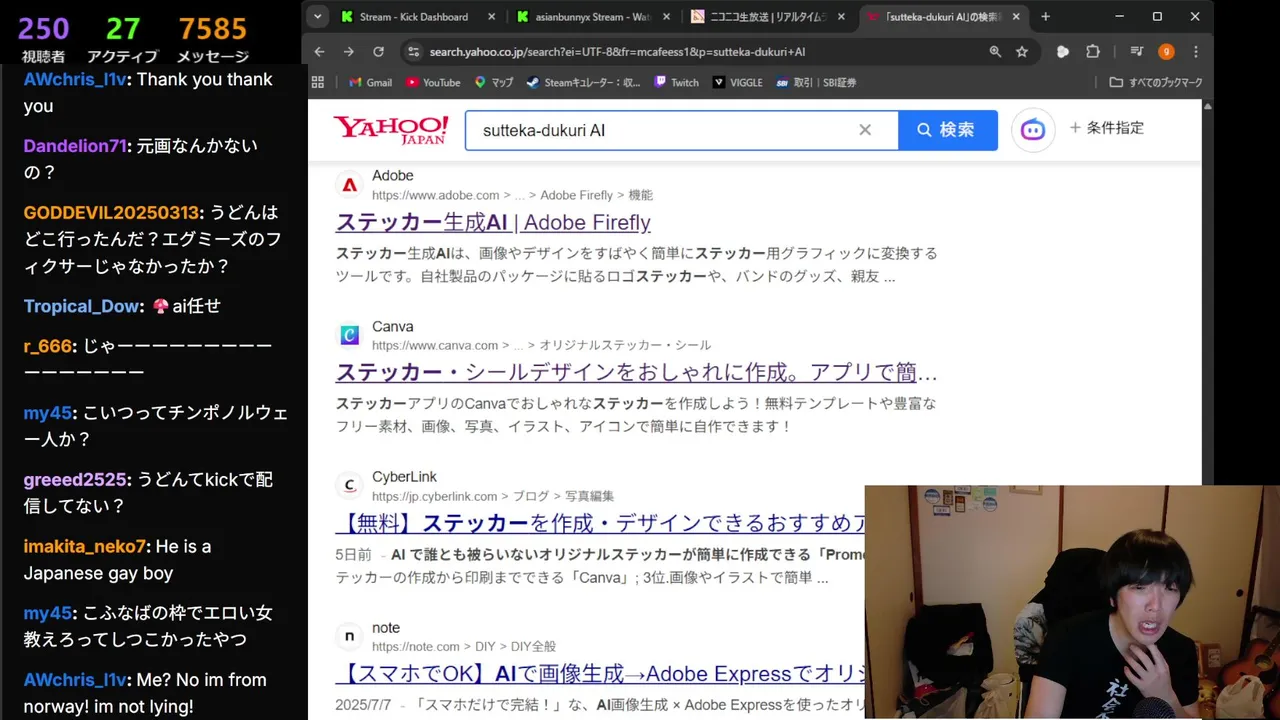Reload the current page
Viewport: 1280px width, 720px height.
(x=378, y=52)
